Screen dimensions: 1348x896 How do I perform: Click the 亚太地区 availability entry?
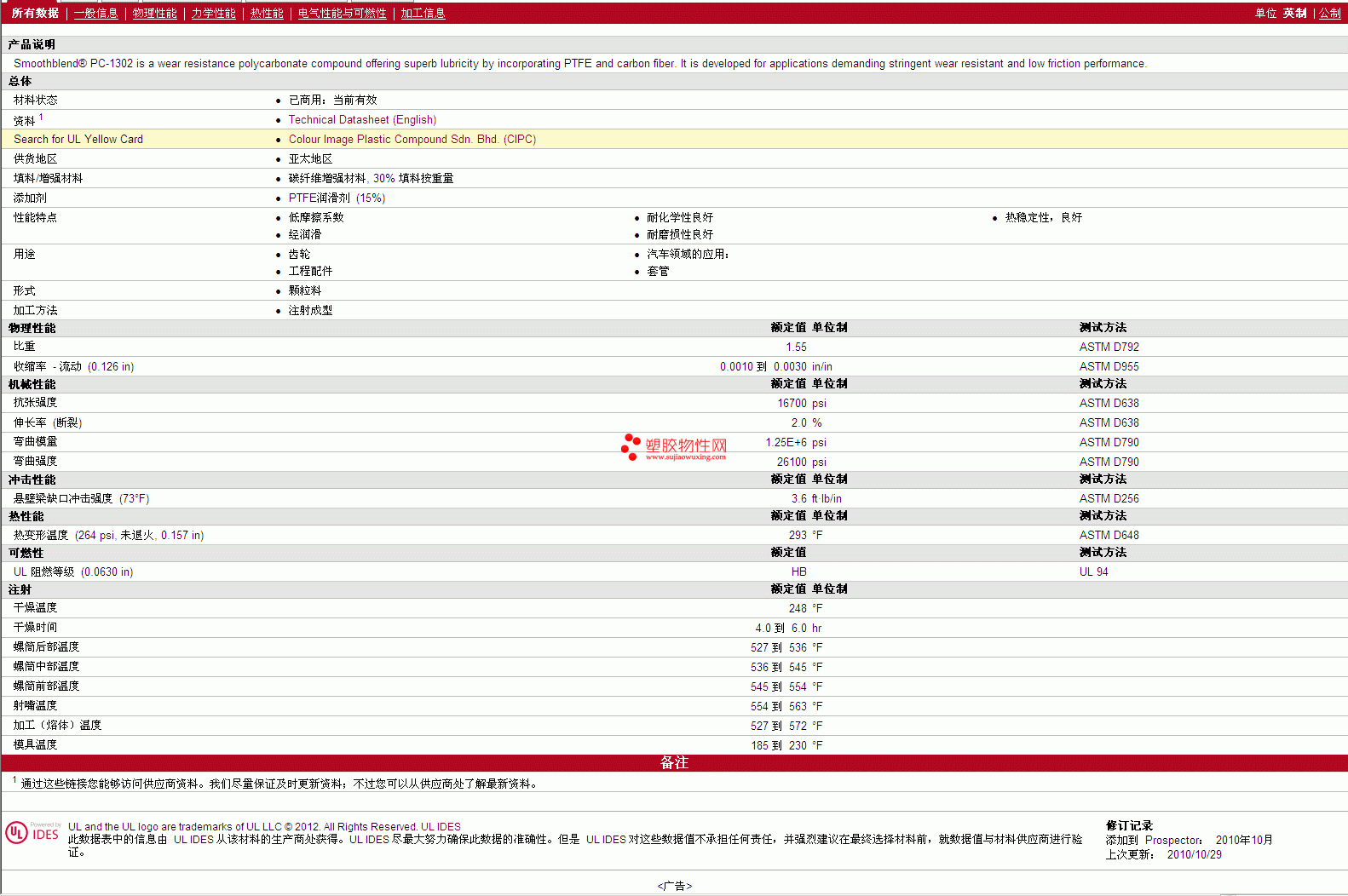click(310, 159)
